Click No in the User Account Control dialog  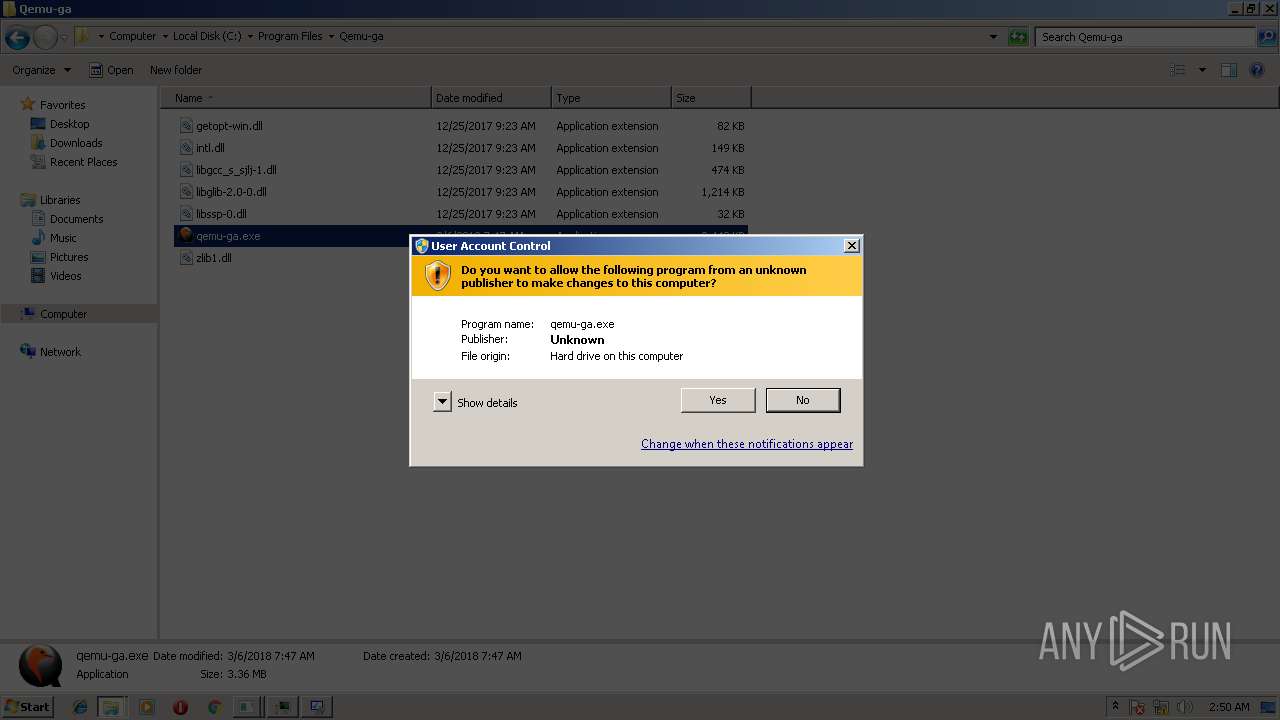point(803,400)
